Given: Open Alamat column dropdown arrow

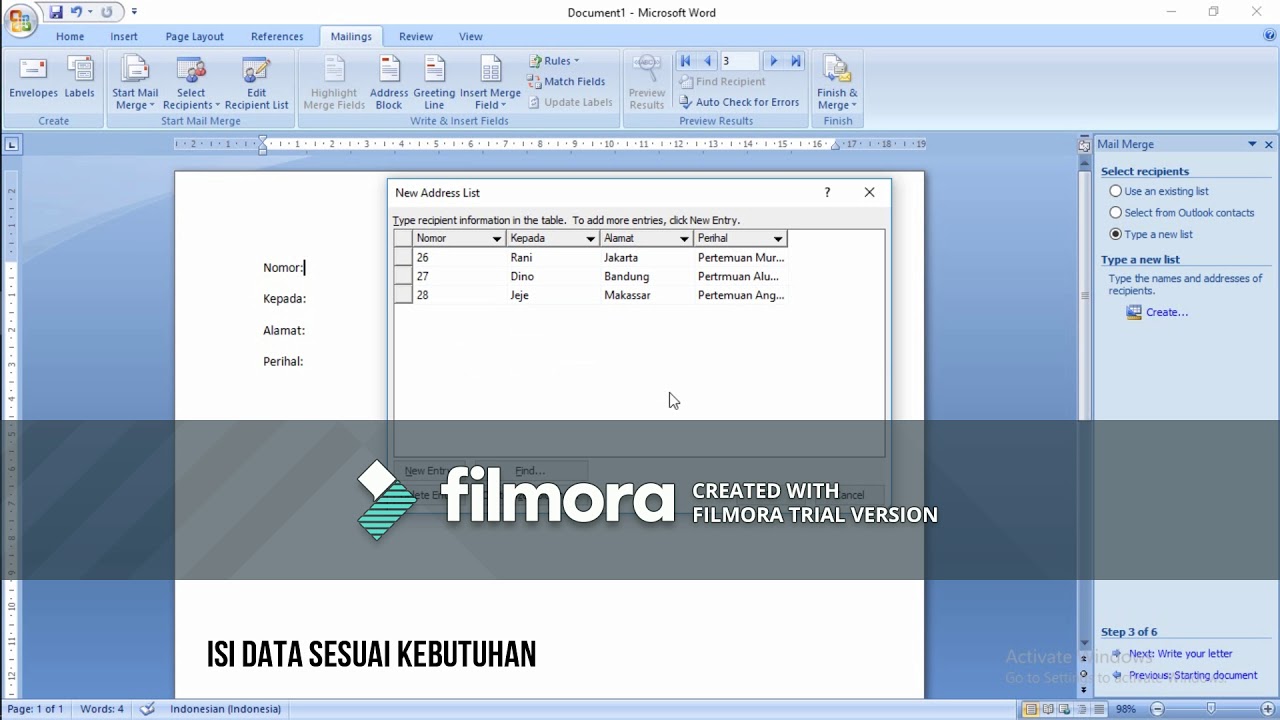Looking at the screenshot, I should coord(685,238).
